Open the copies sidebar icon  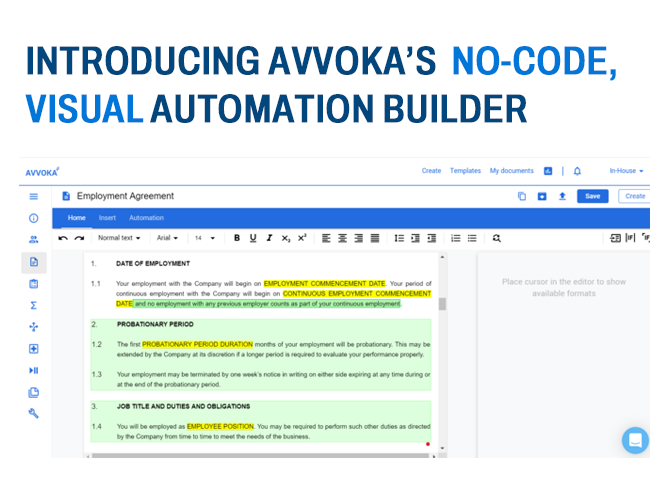click(33, 392)
